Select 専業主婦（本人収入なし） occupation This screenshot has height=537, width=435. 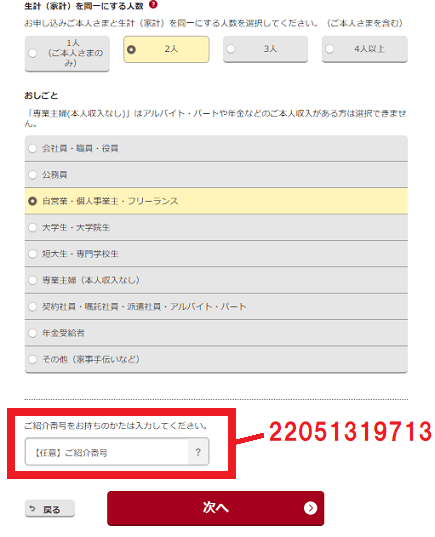tap(216, 280)
